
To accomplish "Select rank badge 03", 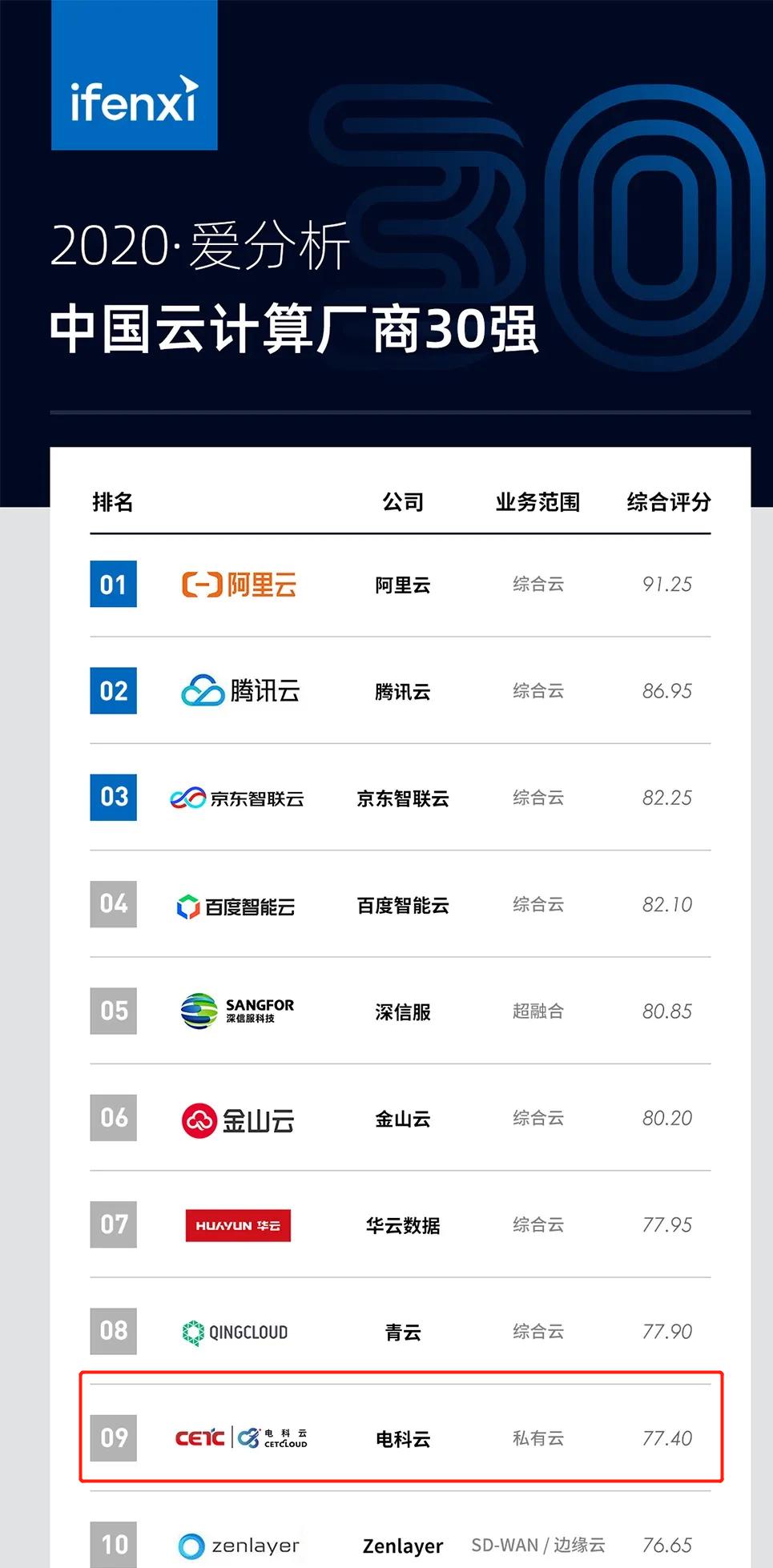I will [x=113, y=797].
